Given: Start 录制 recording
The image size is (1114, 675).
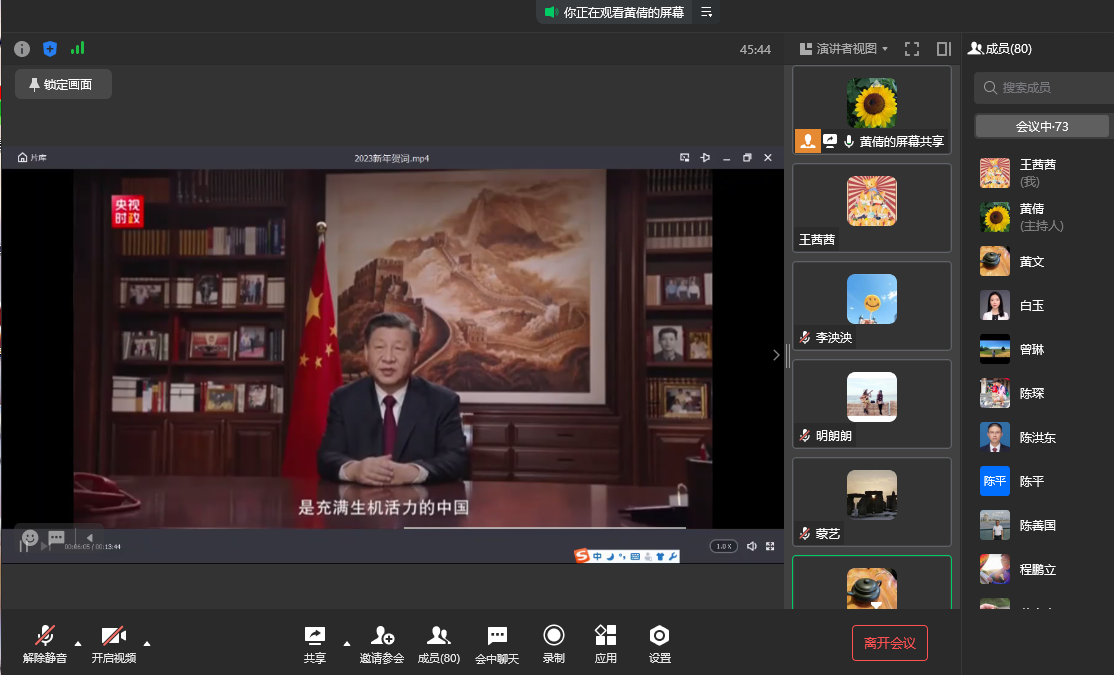Looking at the screenshot, I should click(x=553, y=642).
